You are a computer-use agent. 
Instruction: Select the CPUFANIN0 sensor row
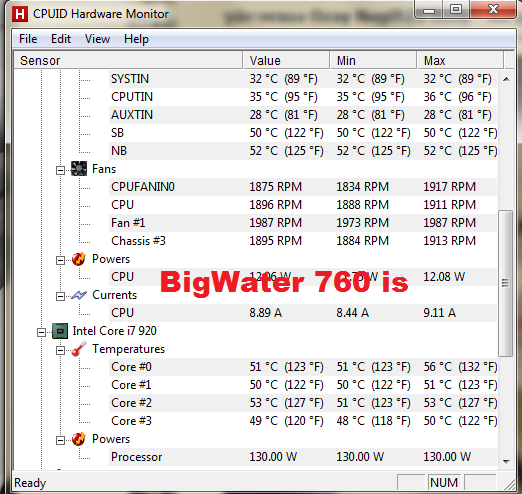tap(303, 187)
